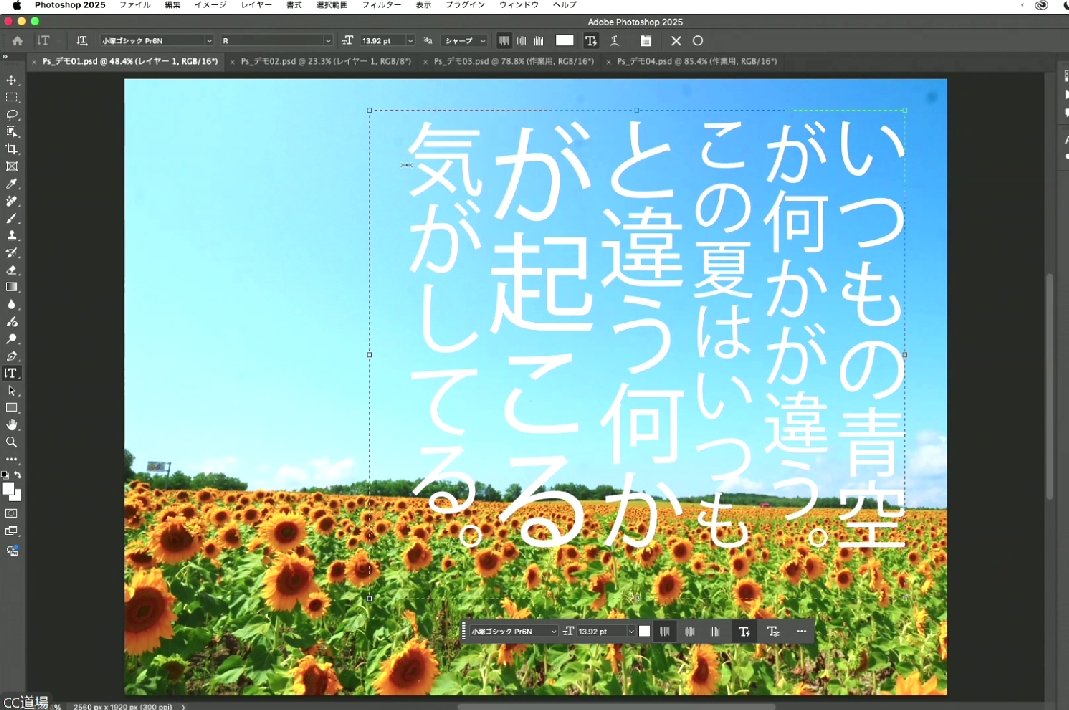Select the Lasso tool
The width and height of the screenshot is (1069, 710).
click(13, 115)
